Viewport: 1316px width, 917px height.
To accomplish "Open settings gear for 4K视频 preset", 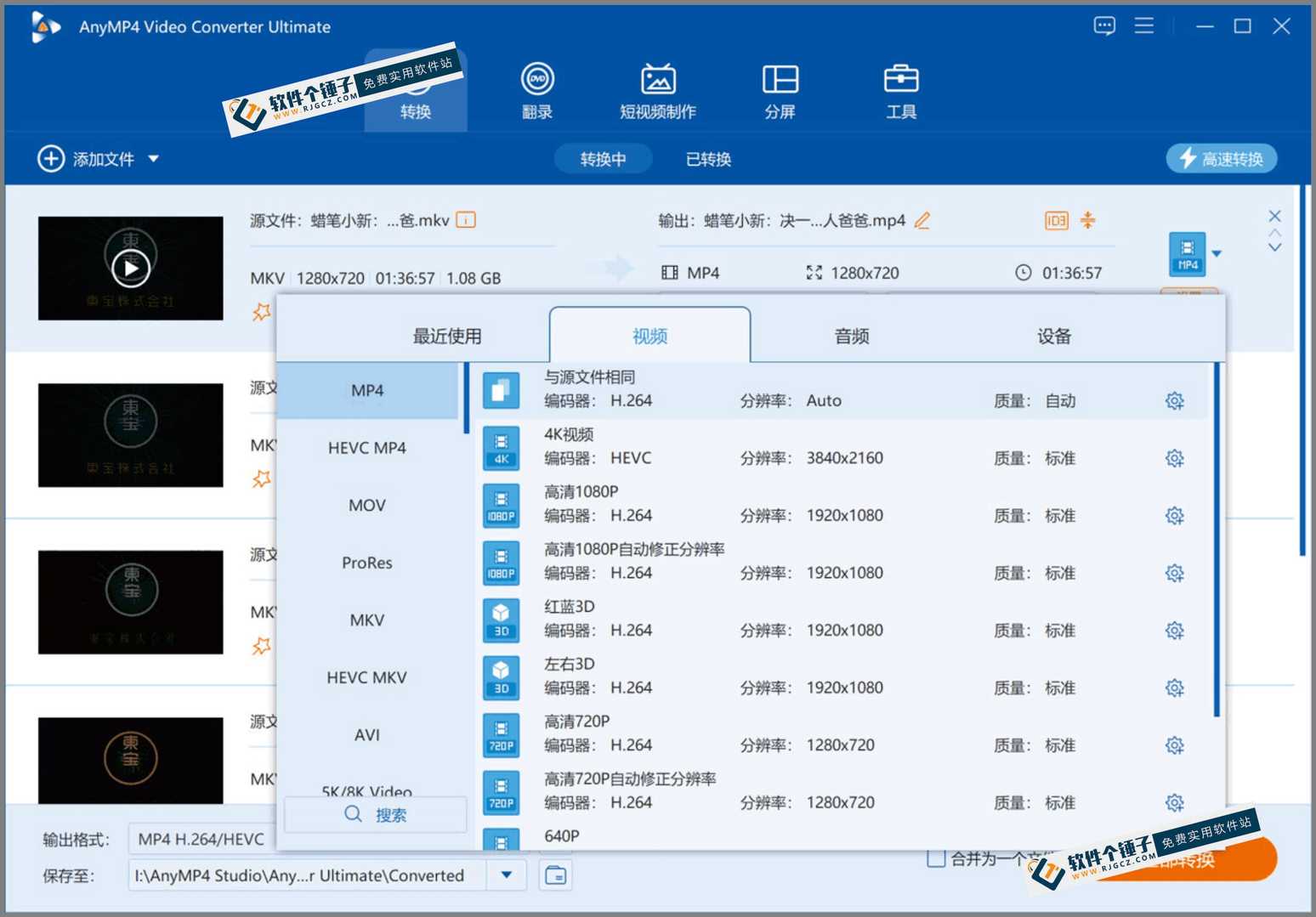I will 1175,458.
